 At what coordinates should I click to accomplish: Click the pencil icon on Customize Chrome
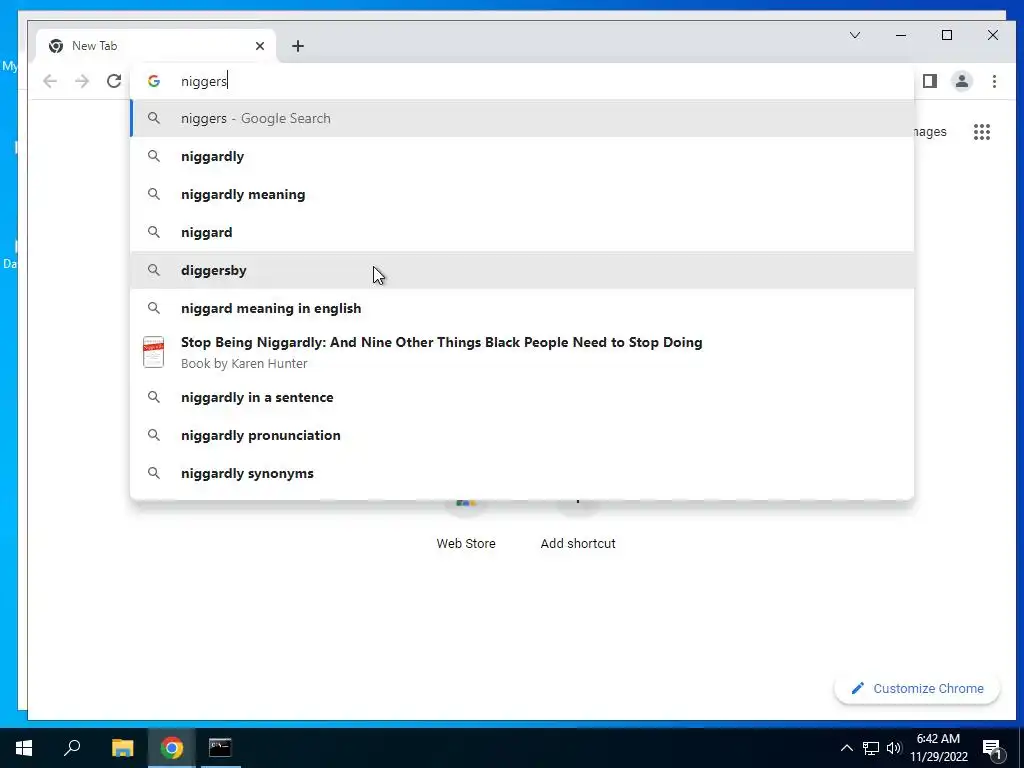(857, 688)
